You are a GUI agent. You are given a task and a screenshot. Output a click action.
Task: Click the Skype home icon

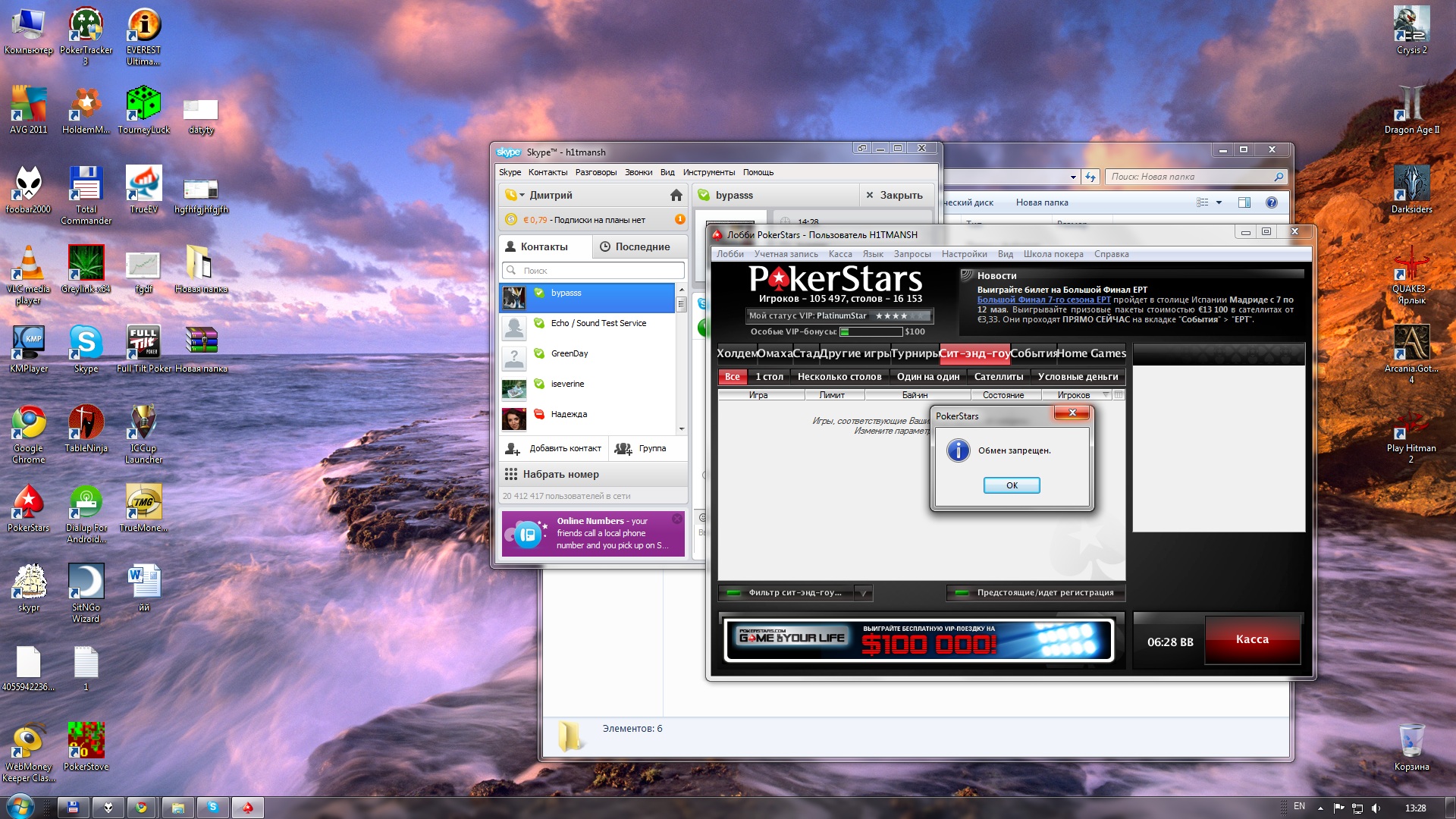click(676, 196)
